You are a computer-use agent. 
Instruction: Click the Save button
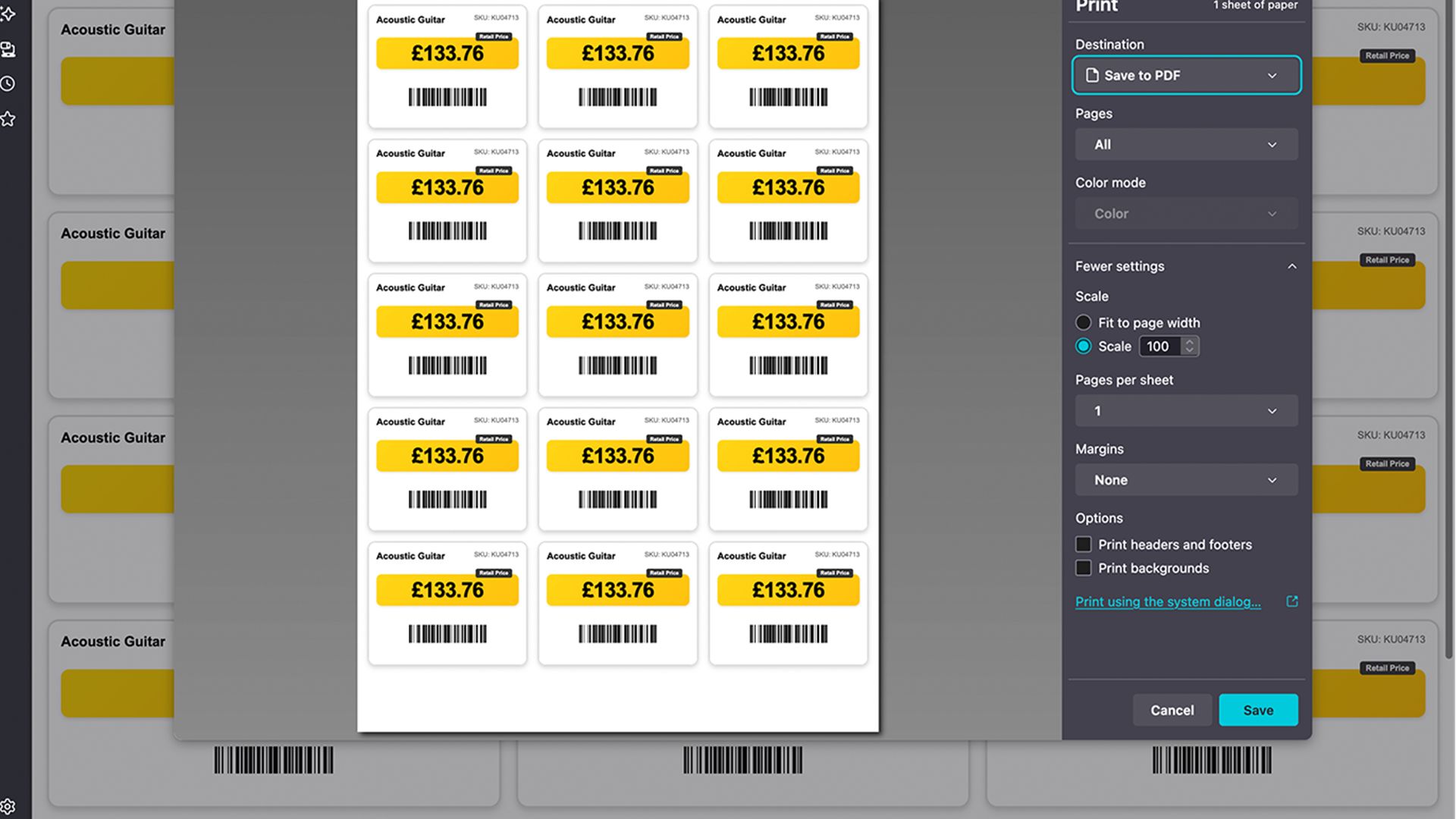tap(1258, 710)
